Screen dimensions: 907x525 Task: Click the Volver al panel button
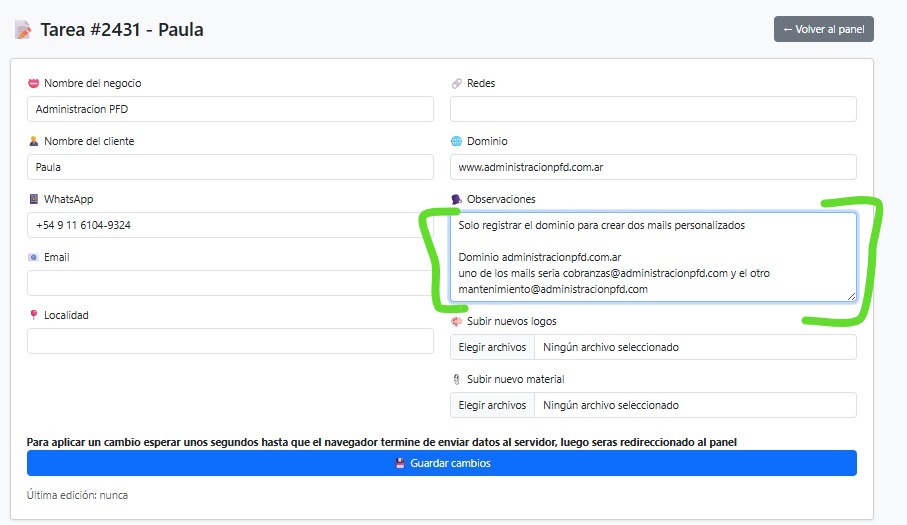(824, 29)
